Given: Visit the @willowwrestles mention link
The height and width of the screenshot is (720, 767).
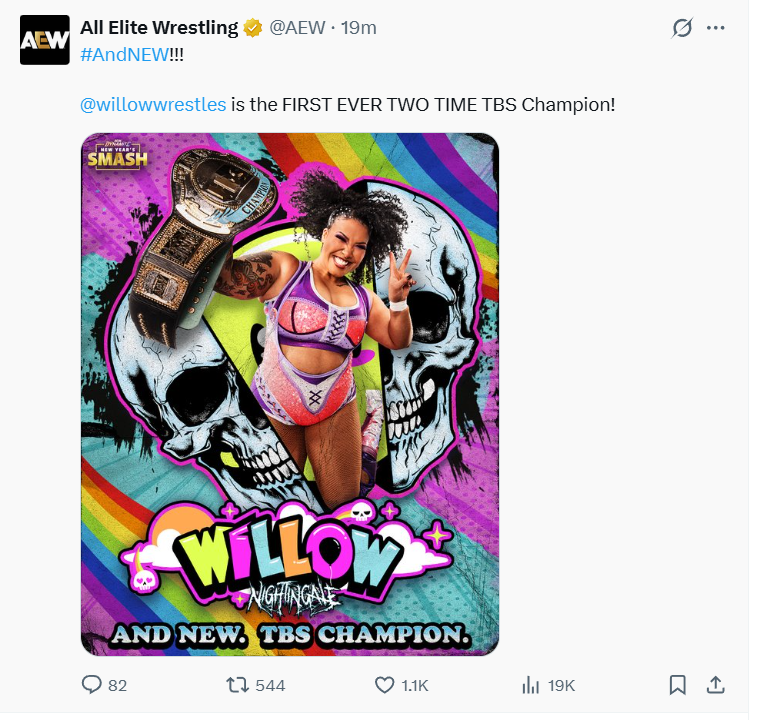Looking at the screenshot, I should coord(153,105).
